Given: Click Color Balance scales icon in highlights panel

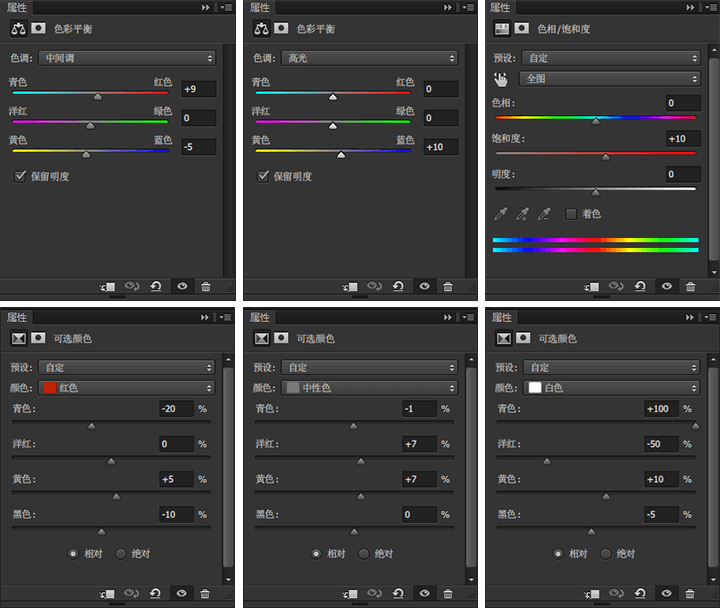Looking at the screenshot, I should tap(261, 29).
